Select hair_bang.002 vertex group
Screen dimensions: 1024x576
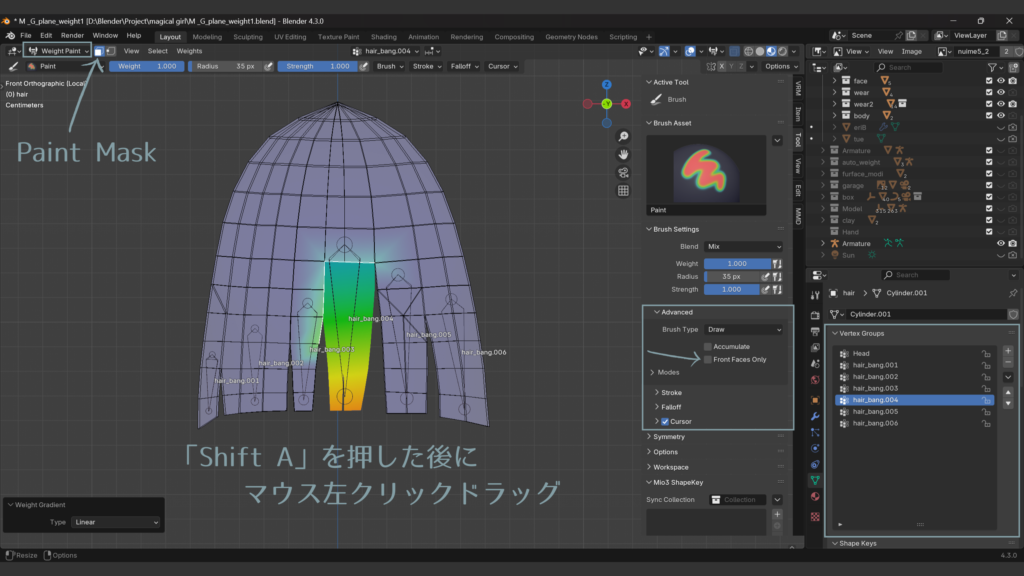(875, 376)
